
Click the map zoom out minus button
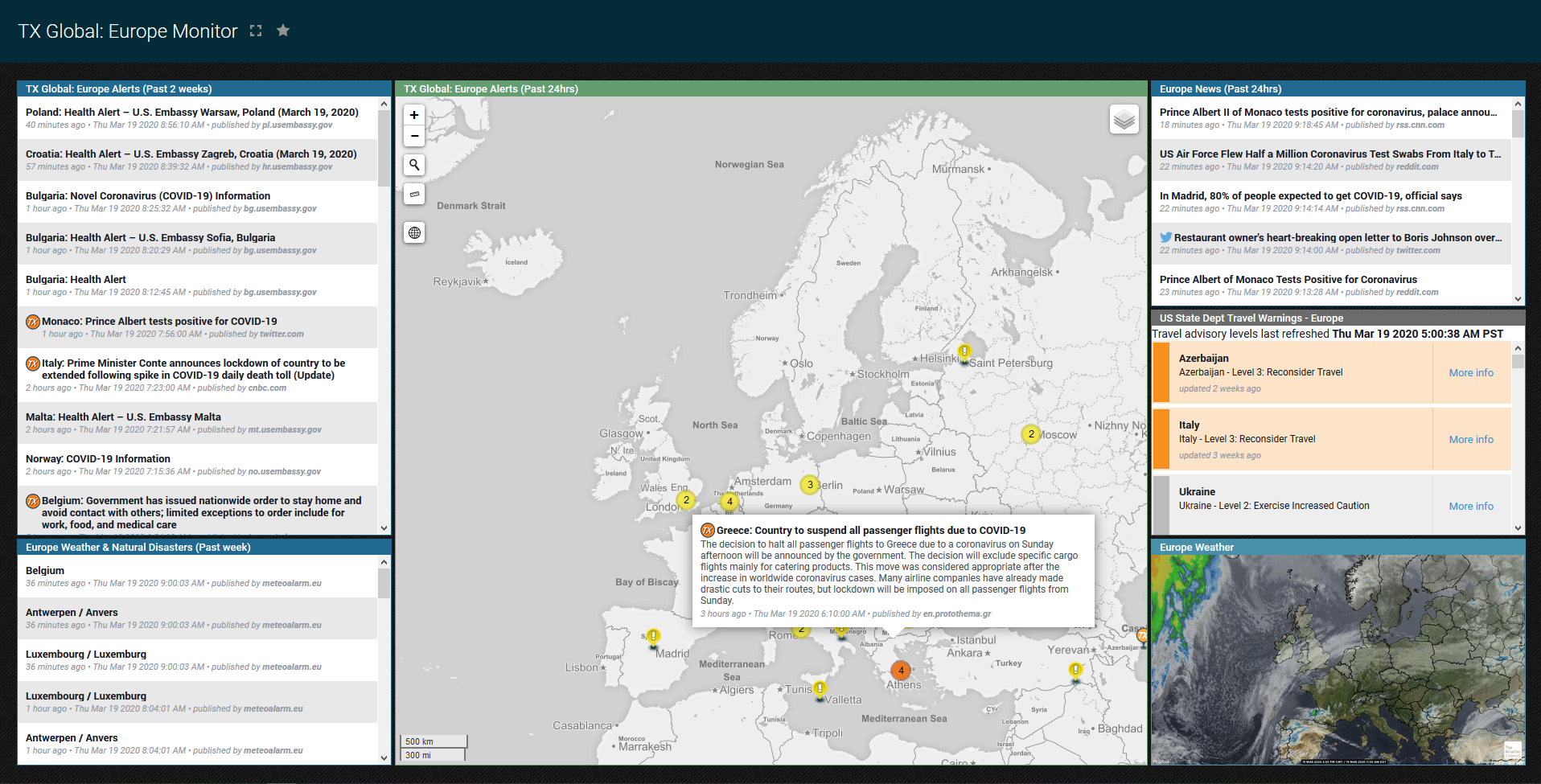414,136
